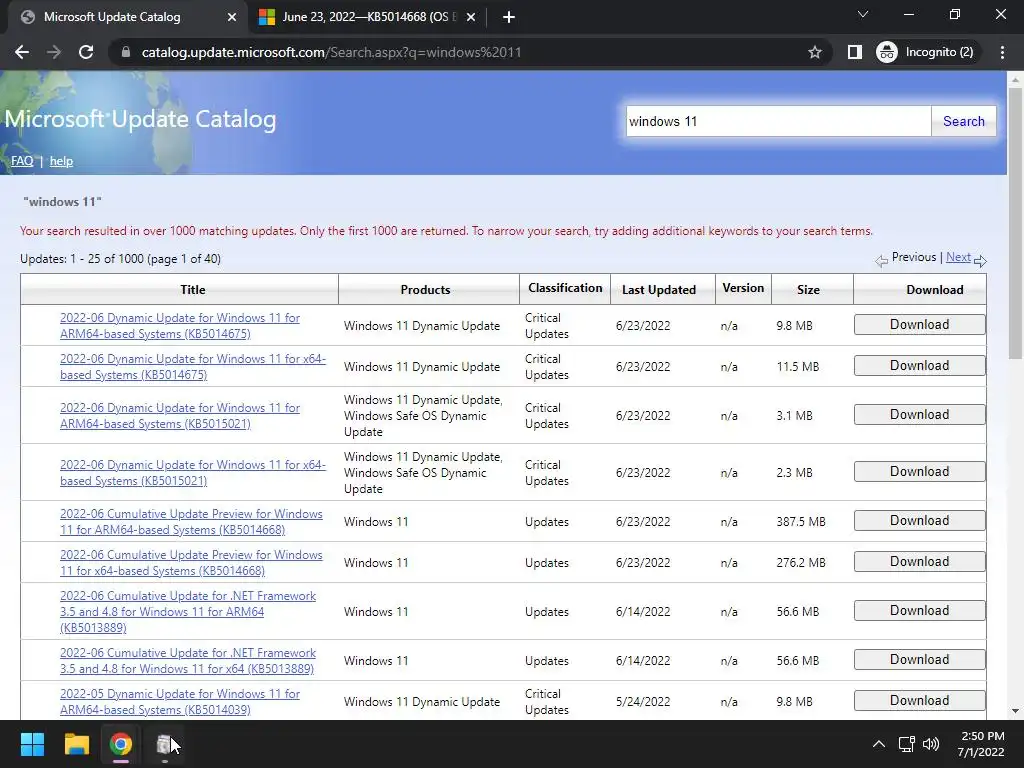Click the scrollbar down arrow
This screenshot has height=768, width=1024.
click(1015, 711)
